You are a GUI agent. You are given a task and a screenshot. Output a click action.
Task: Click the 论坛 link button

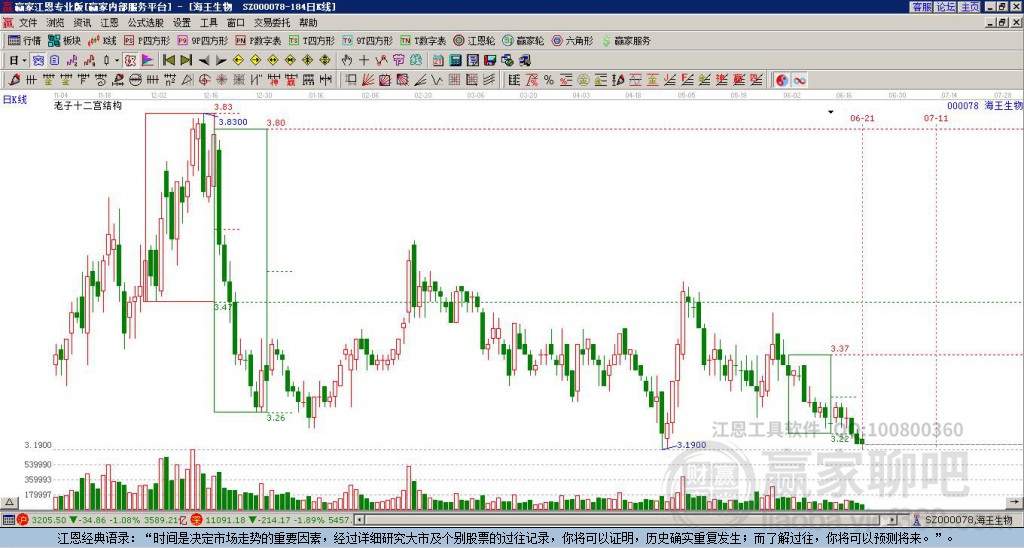point(945,7)
